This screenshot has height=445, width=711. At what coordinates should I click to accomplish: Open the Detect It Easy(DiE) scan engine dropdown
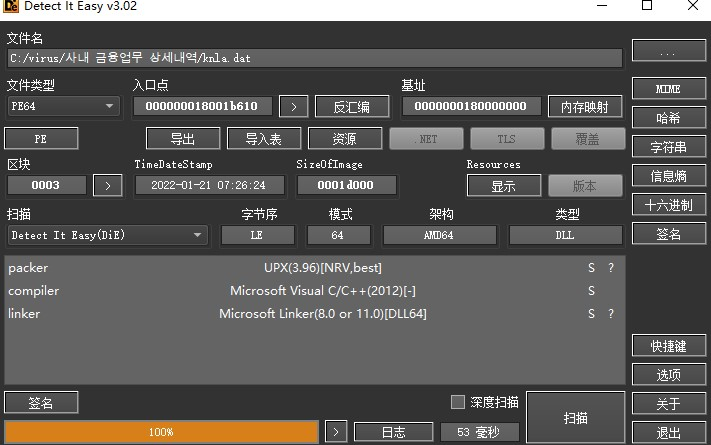107,235
